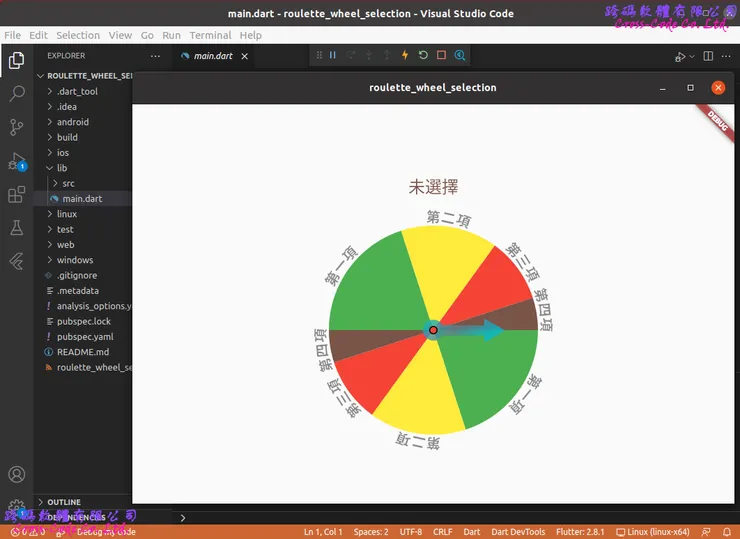
Task: Open the pubspec.yaml file
Action: point(83,337)
